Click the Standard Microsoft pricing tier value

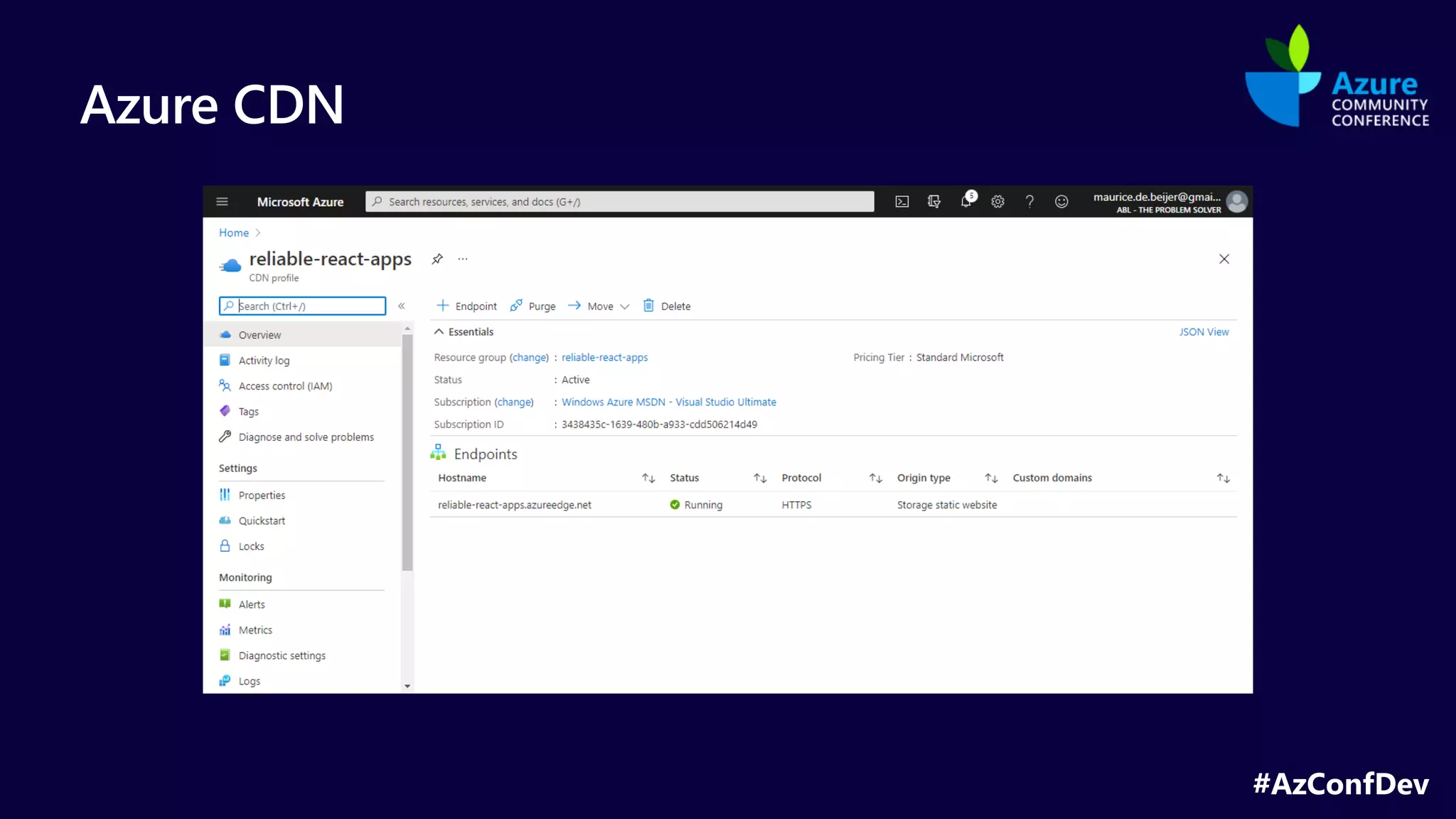point(960,358)
